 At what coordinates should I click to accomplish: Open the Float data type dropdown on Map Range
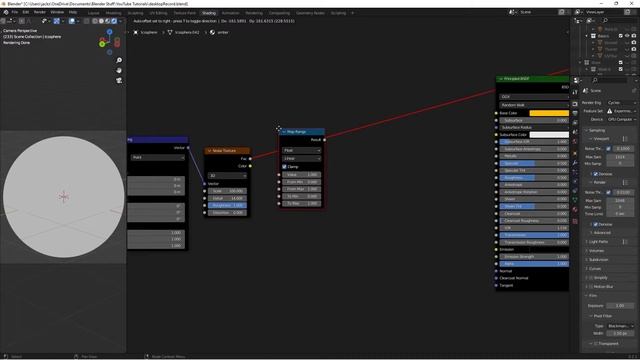click(x=302, y=151)
